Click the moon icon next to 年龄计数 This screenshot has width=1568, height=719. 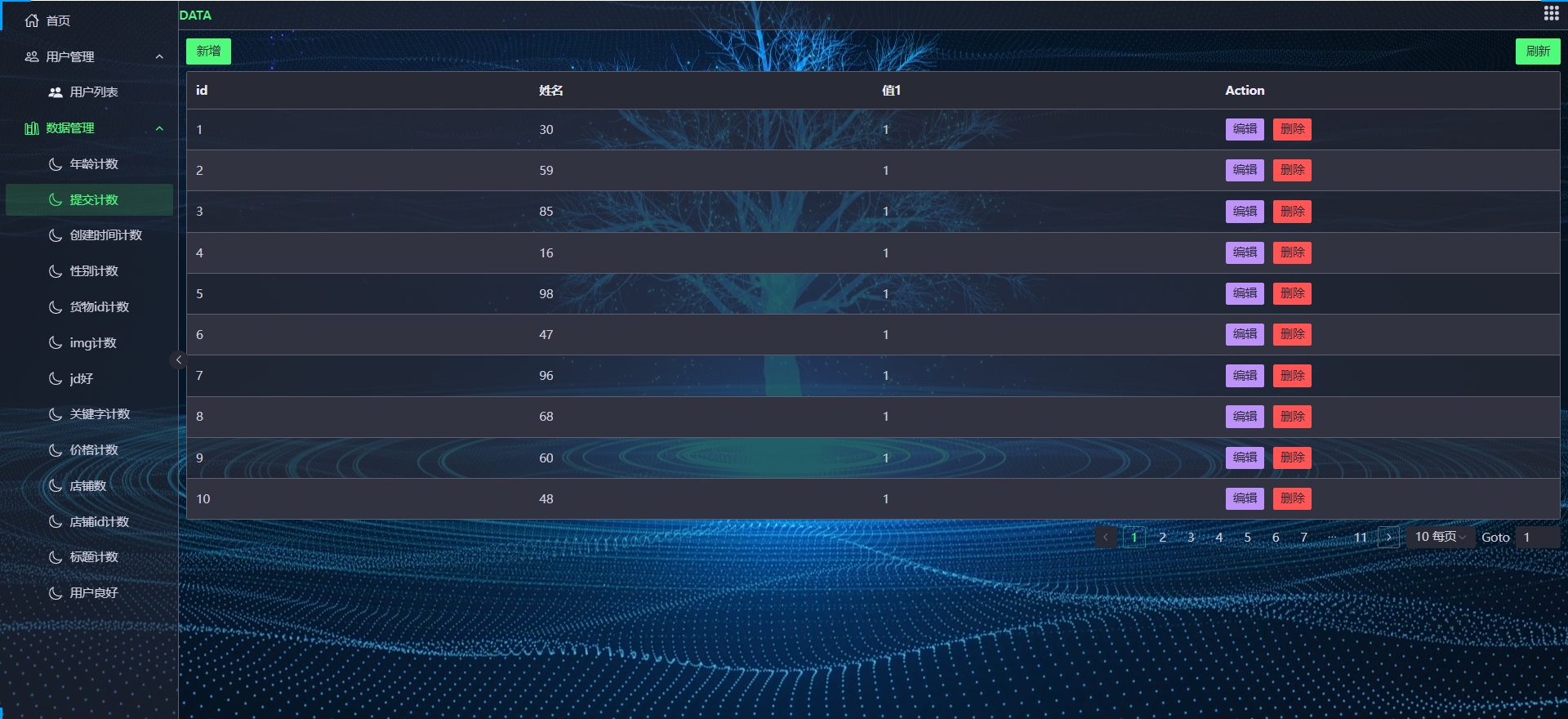point(56,164)
